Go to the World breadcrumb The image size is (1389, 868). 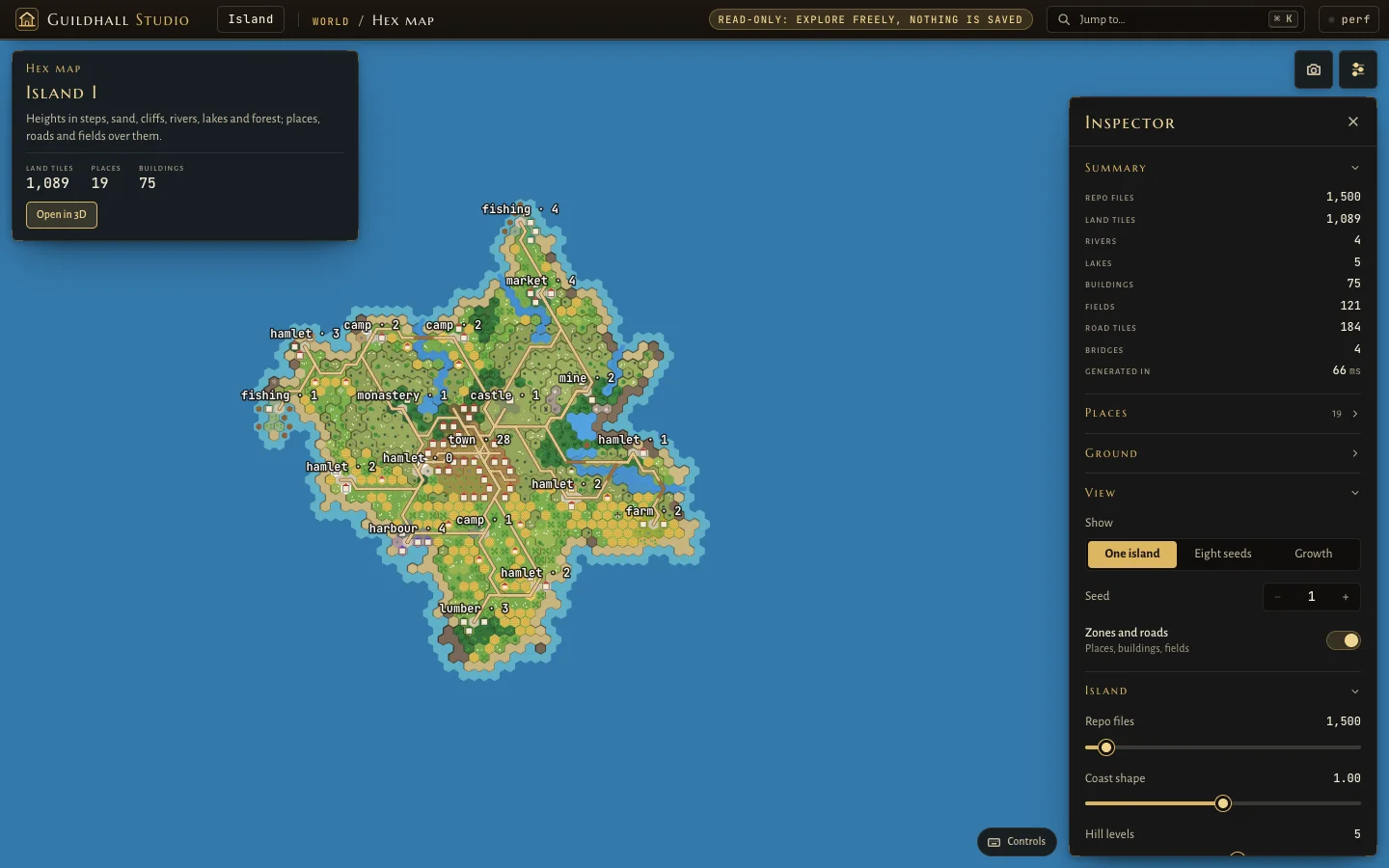tap(330, 20)
